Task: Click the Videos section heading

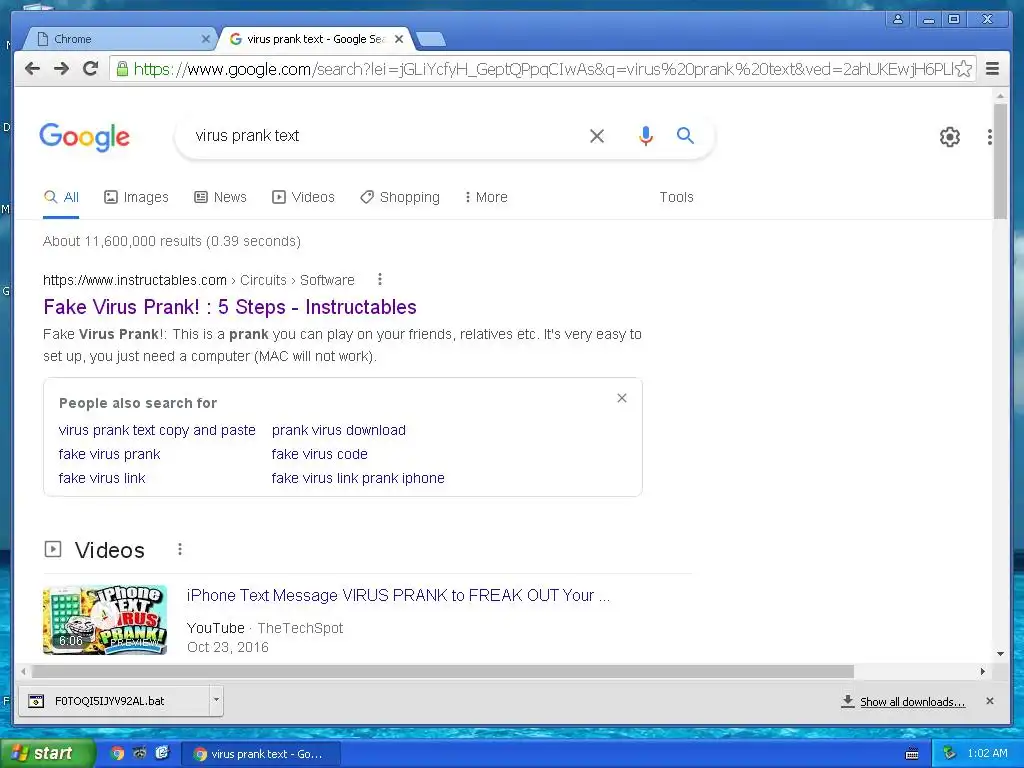Action: pos(110,550)
